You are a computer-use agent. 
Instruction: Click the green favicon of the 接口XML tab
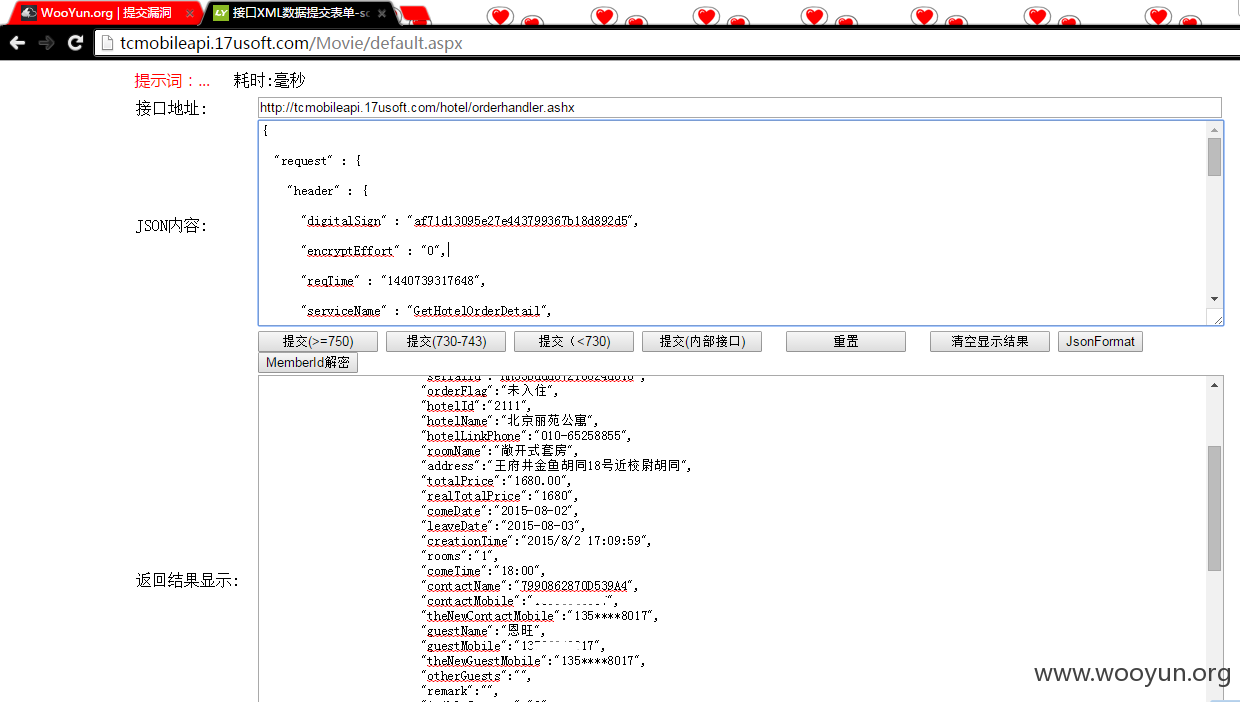[220, 13]
